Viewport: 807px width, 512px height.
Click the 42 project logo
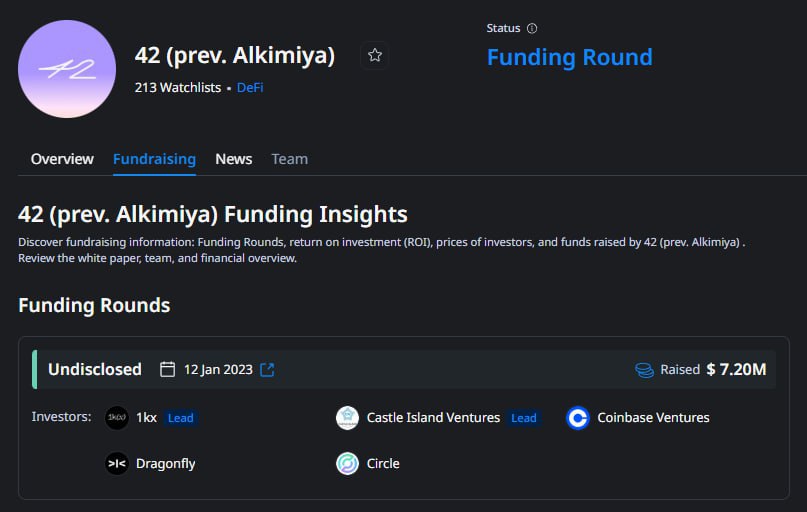(x=67, y=69)
